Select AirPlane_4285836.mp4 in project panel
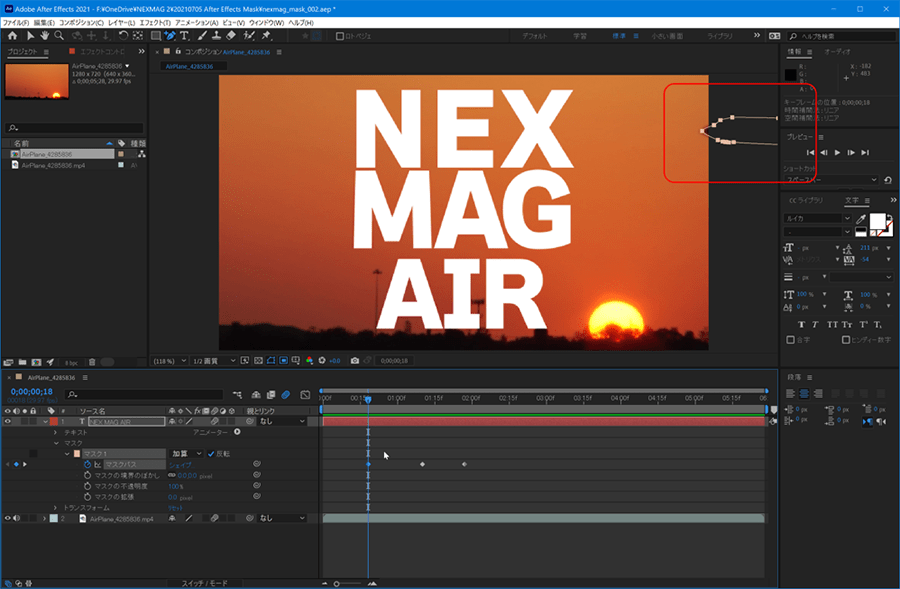Screen dimensions: 900x589 (x=54, y=165)
